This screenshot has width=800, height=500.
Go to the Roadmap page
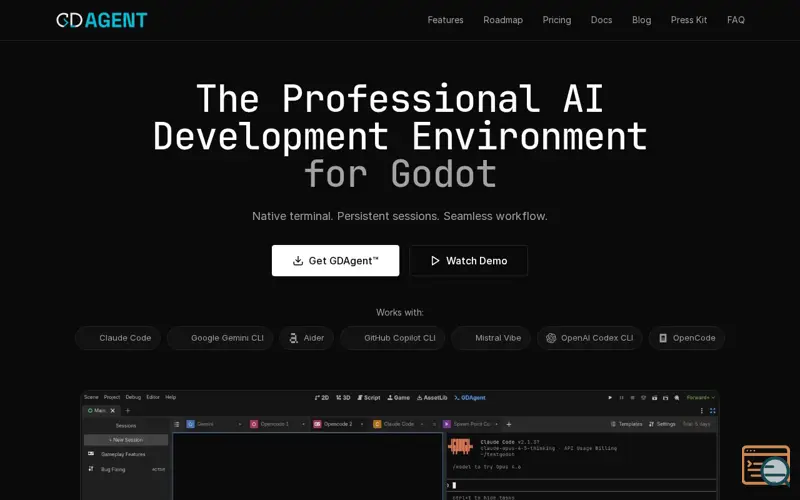tap(503, 20)
